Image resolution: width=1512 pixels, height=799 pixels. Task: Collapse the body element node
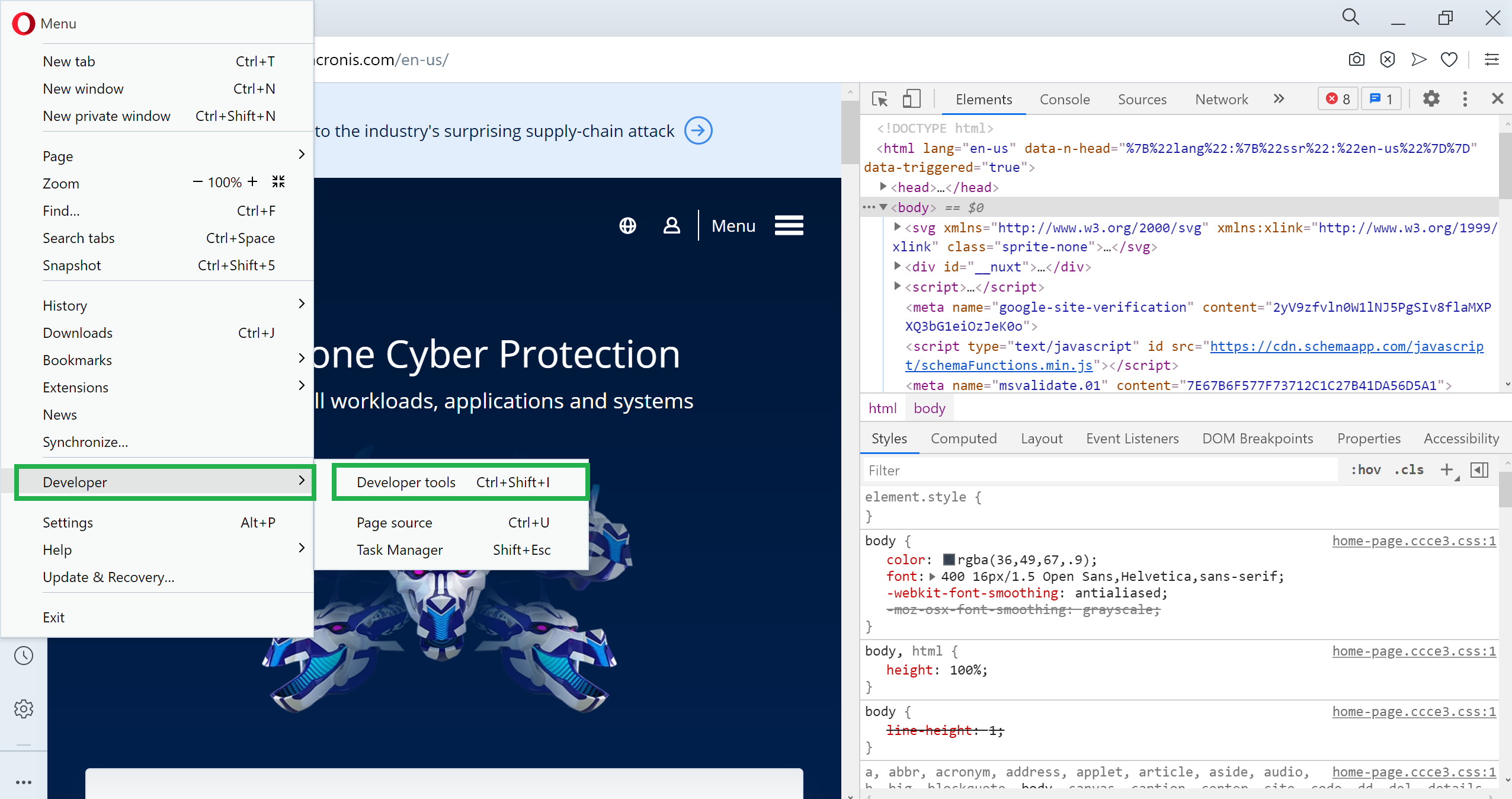point(883,207)
